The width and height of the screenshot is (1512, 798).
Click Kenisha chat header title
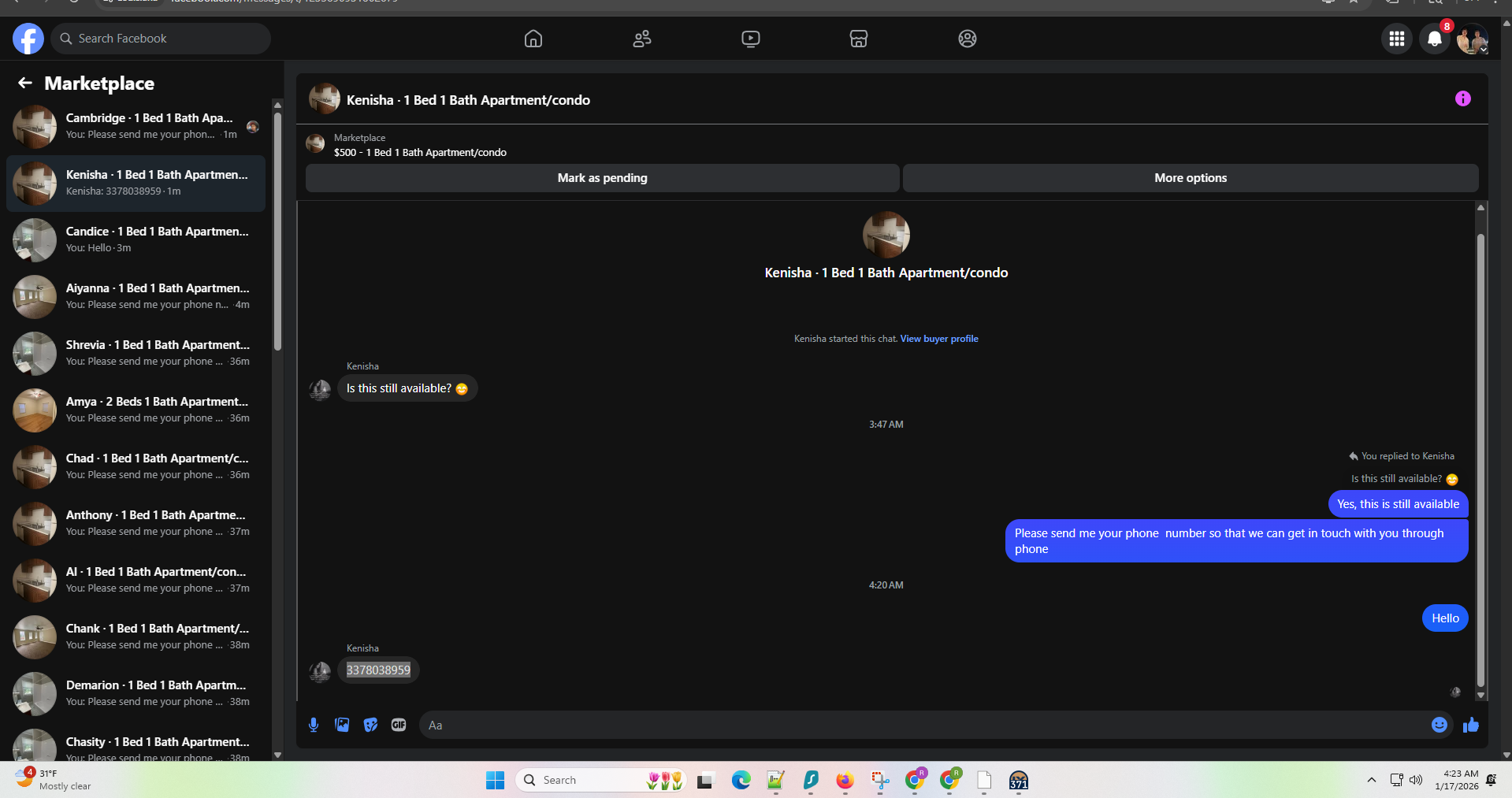pos(468,100)
